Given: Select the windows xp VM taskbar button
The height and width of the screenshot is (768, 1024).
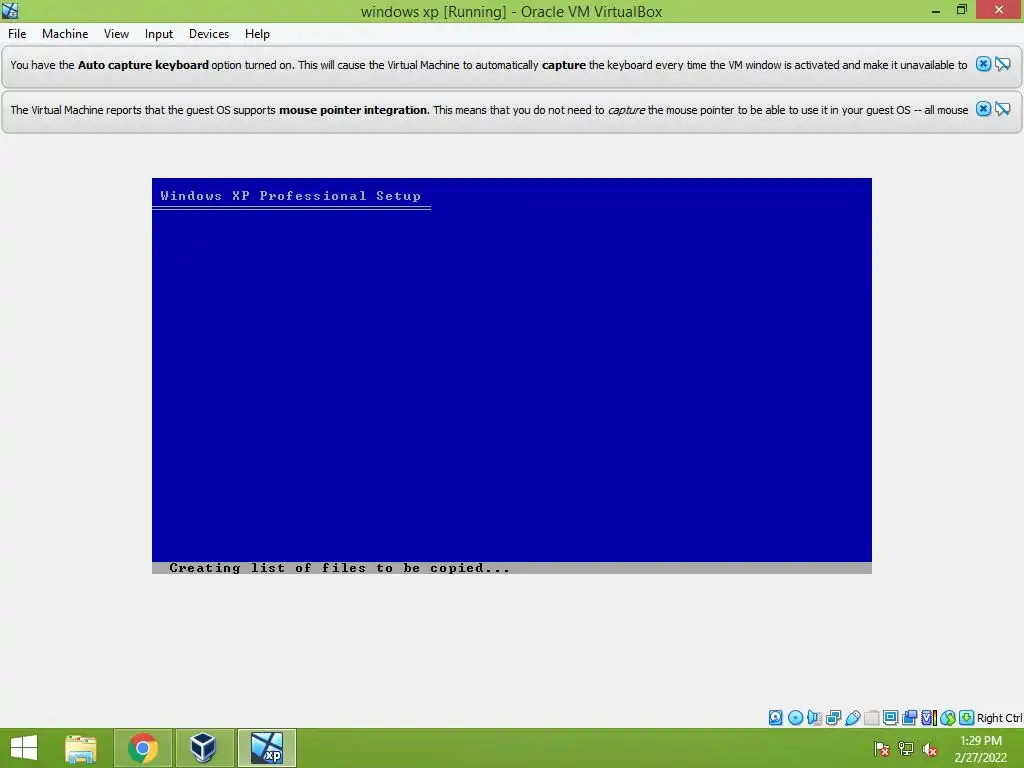Looking at the screenshot, I should coord(266,748).
